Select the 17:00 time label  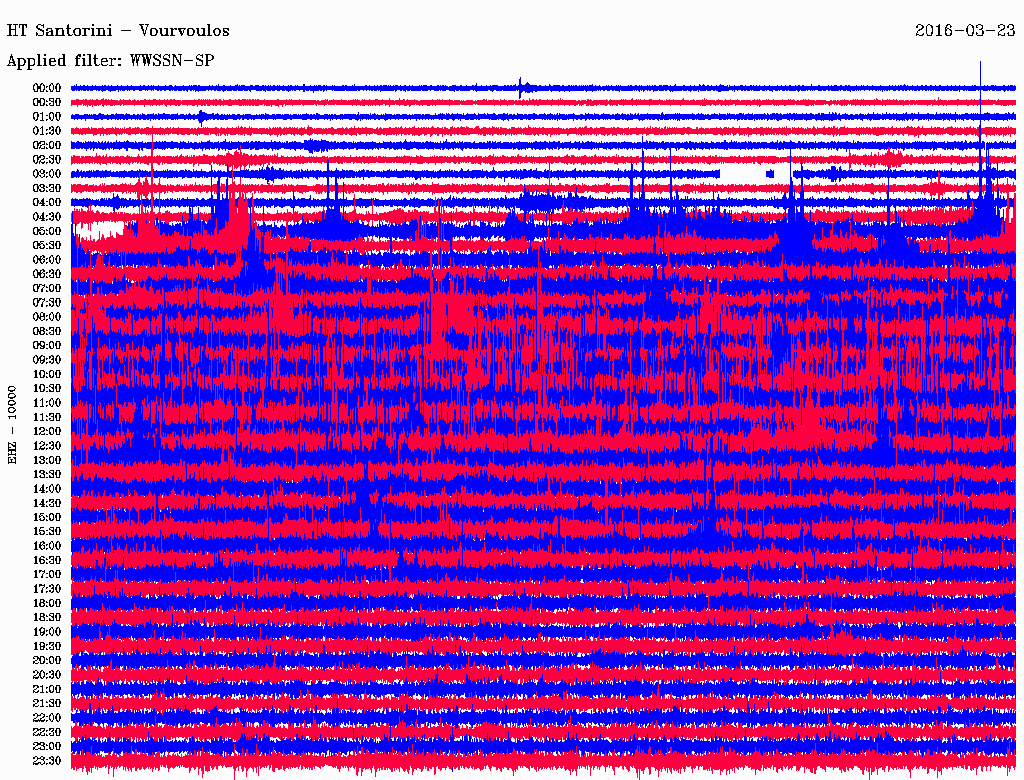tap(47, 575)
